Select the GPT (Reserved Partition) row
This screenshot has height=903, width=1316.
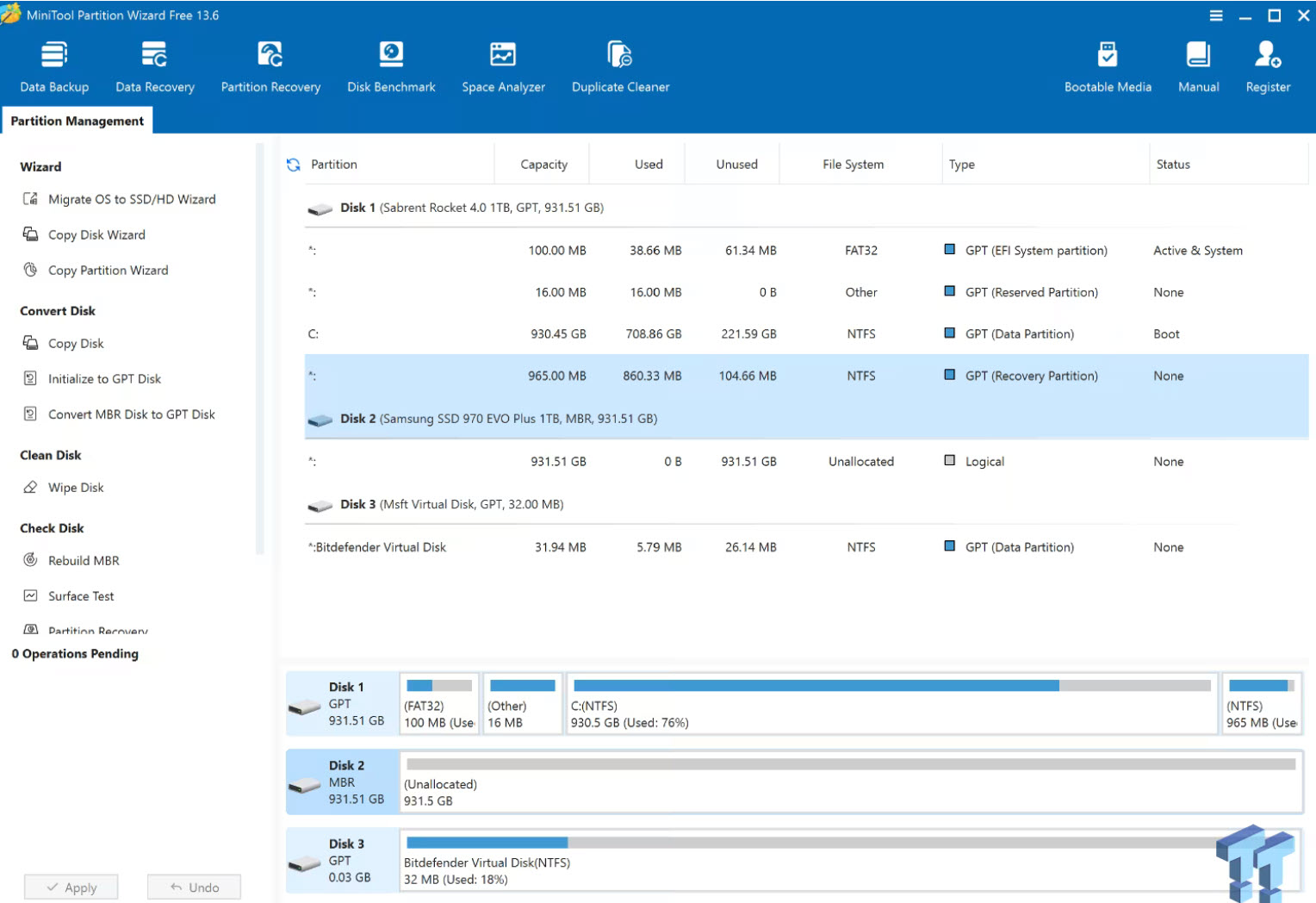point(806,292)
